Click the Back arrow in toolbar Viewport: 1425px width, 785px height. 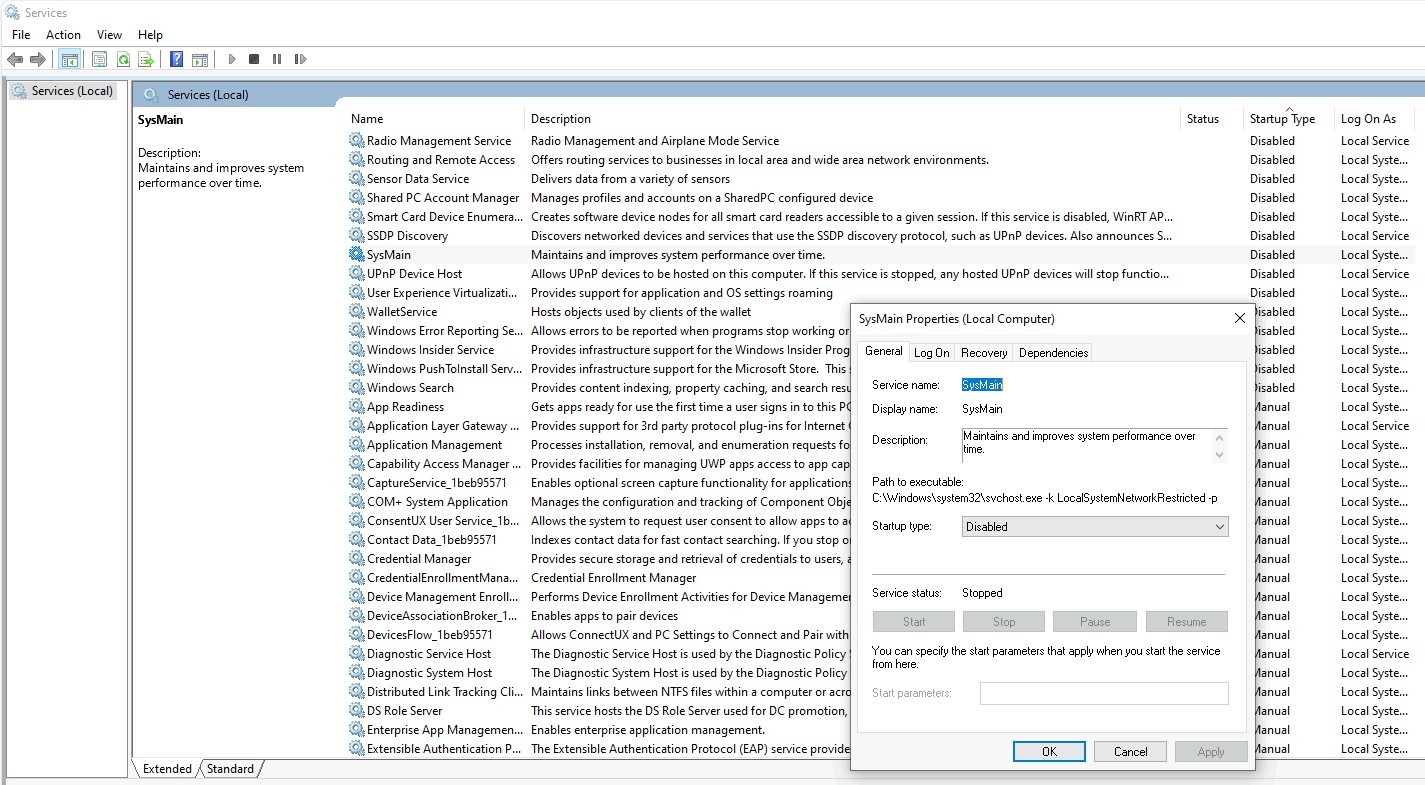15,60
